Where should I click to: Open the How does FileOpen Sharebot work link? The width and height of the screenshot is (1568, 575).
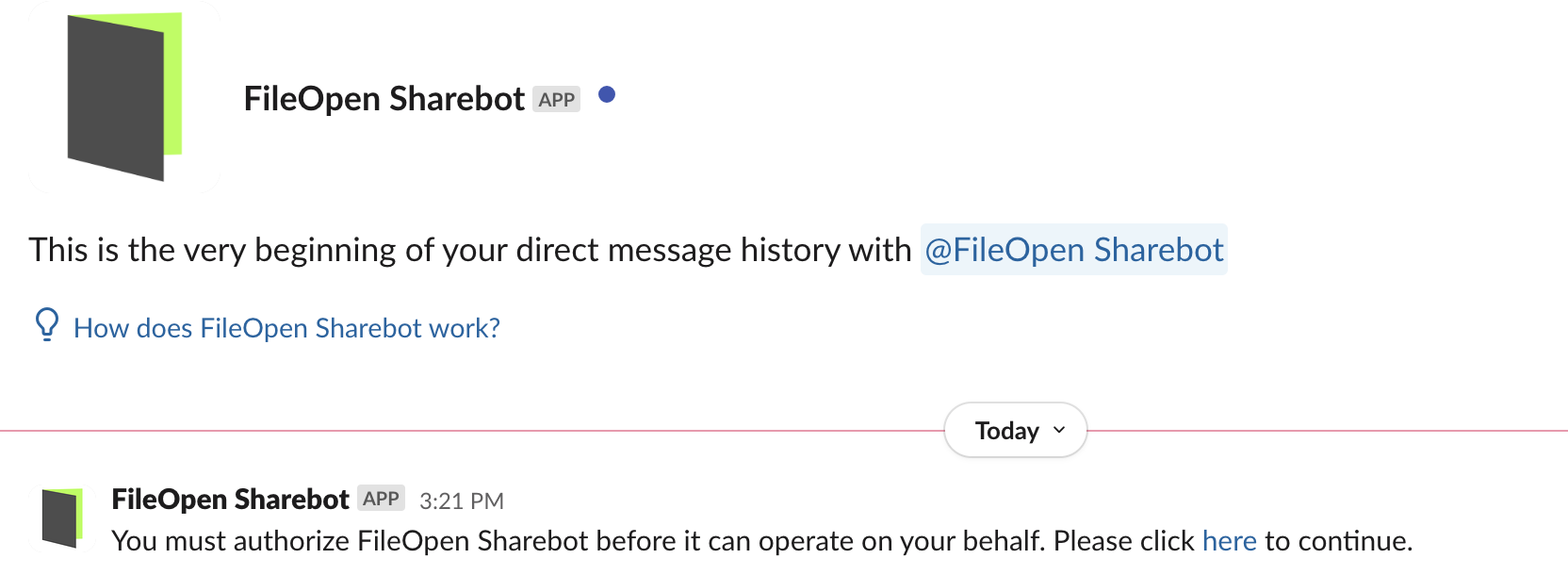(286, 327)
